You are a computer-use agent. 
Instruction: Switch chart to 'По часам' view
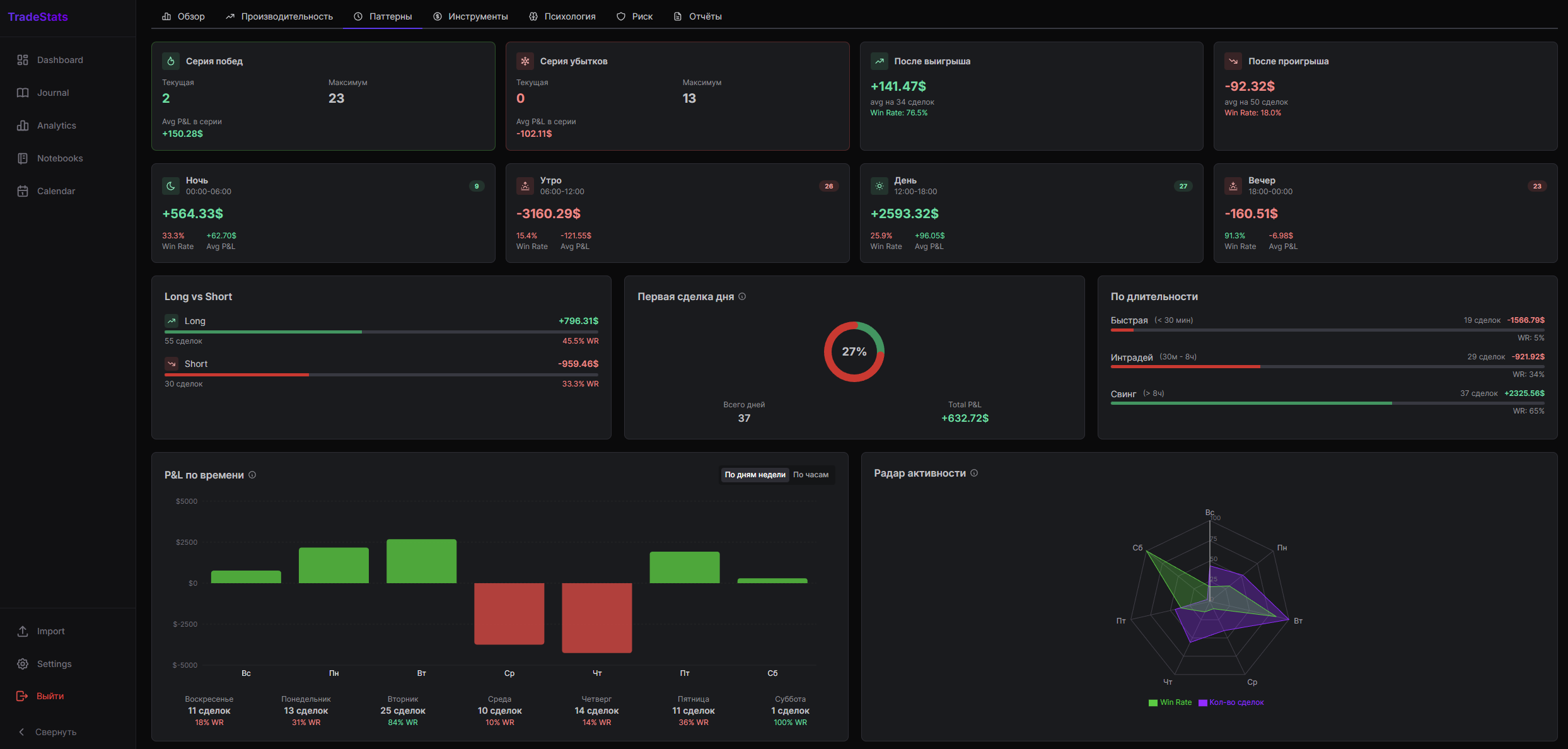click(x=812, y=474)
